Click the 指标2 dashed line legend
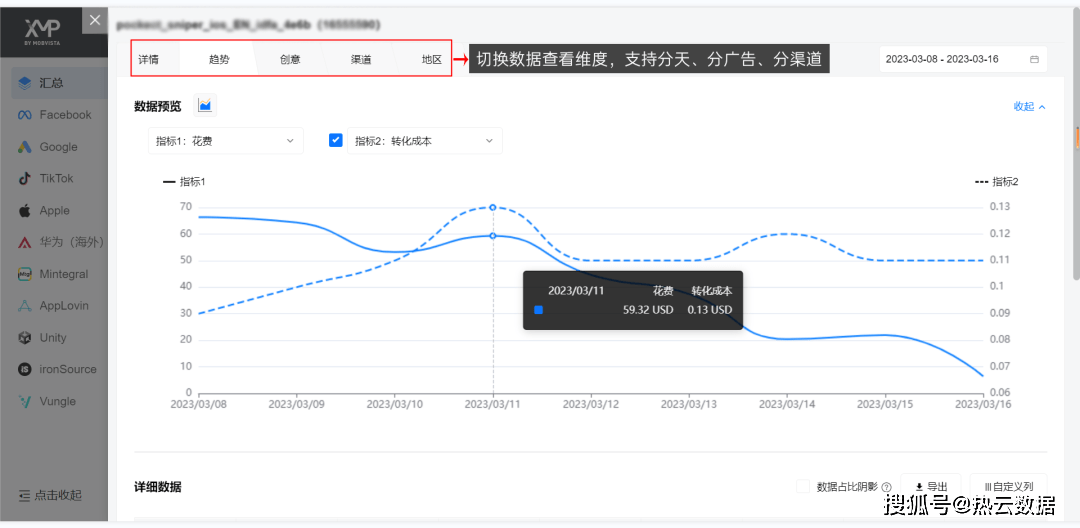 (997, 182)
